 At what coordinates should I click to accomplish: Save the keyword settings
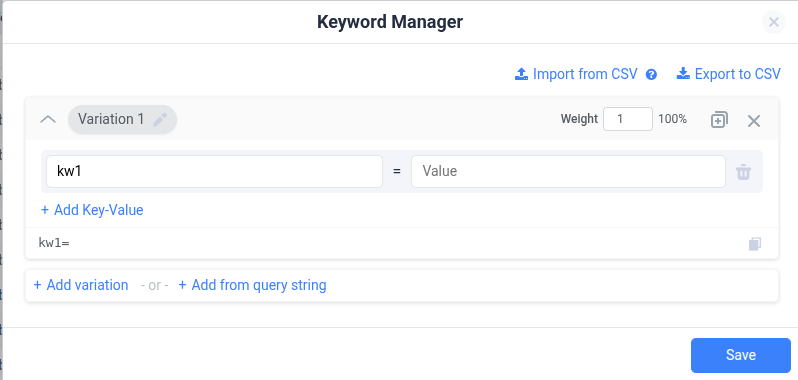pyautogui.click(x=740, y=355)
